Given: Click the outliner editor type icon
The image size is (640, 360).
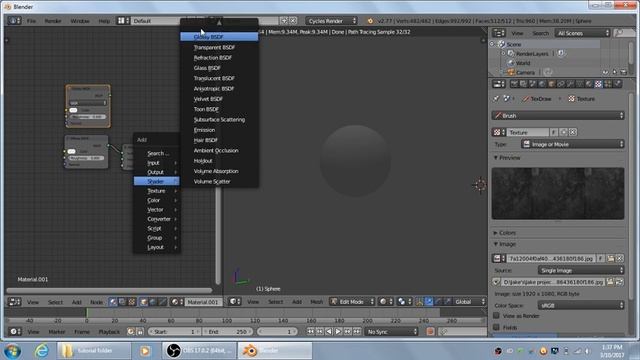Looking at the screenshot, I should 499,33.
